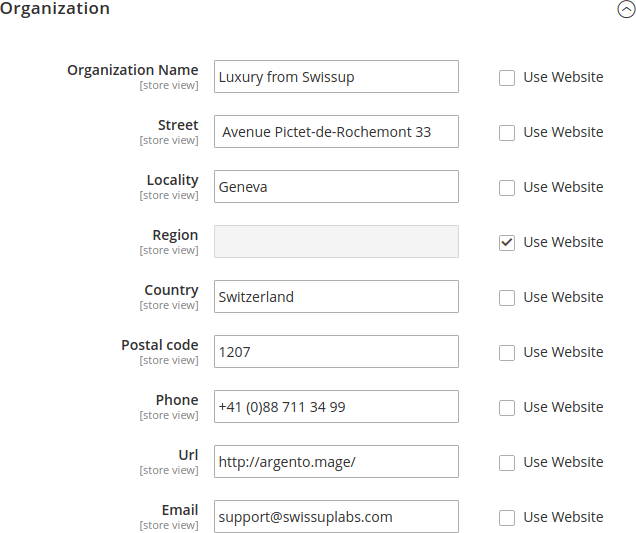636x533 pixels.
Task: Check Use Website for Postal code
Action: coord(507,352)
